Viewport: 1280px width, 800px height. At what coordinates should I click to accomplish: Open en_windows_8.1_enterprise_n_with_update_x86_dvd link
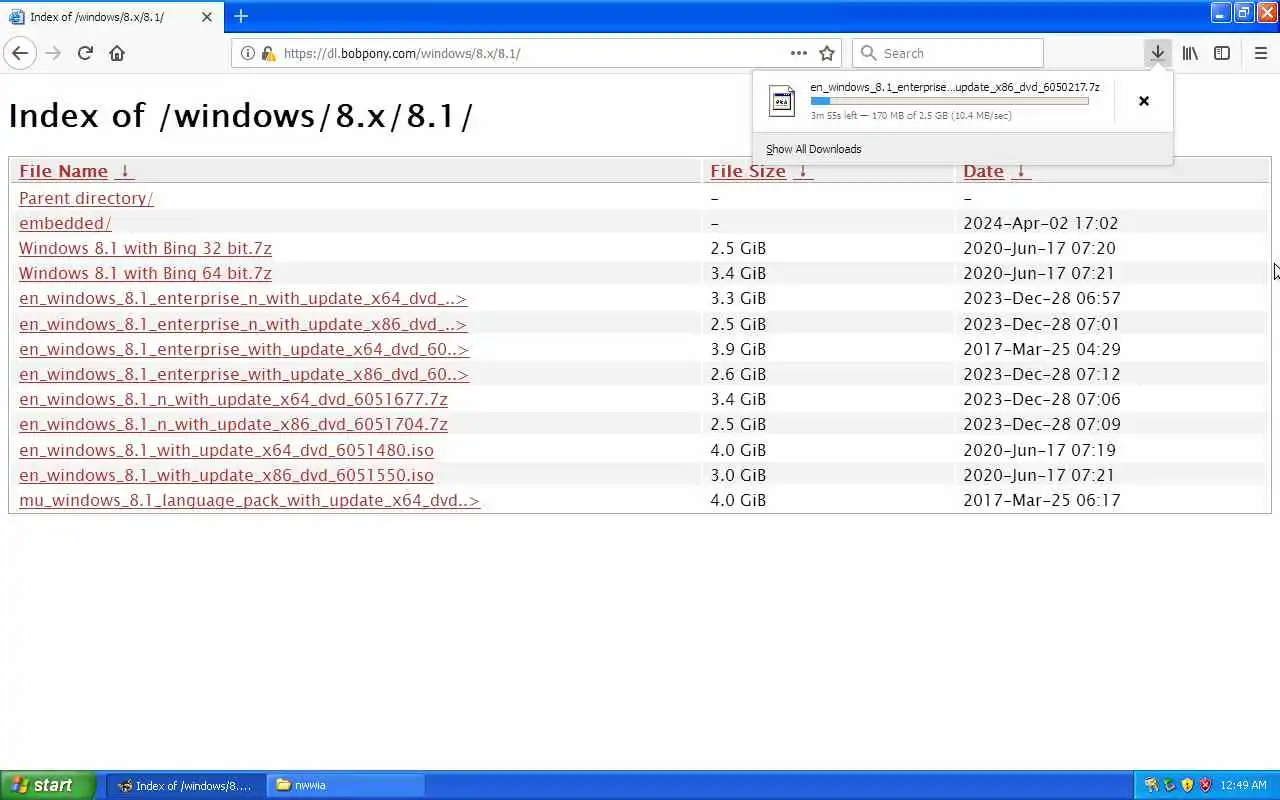coord(243,324)
